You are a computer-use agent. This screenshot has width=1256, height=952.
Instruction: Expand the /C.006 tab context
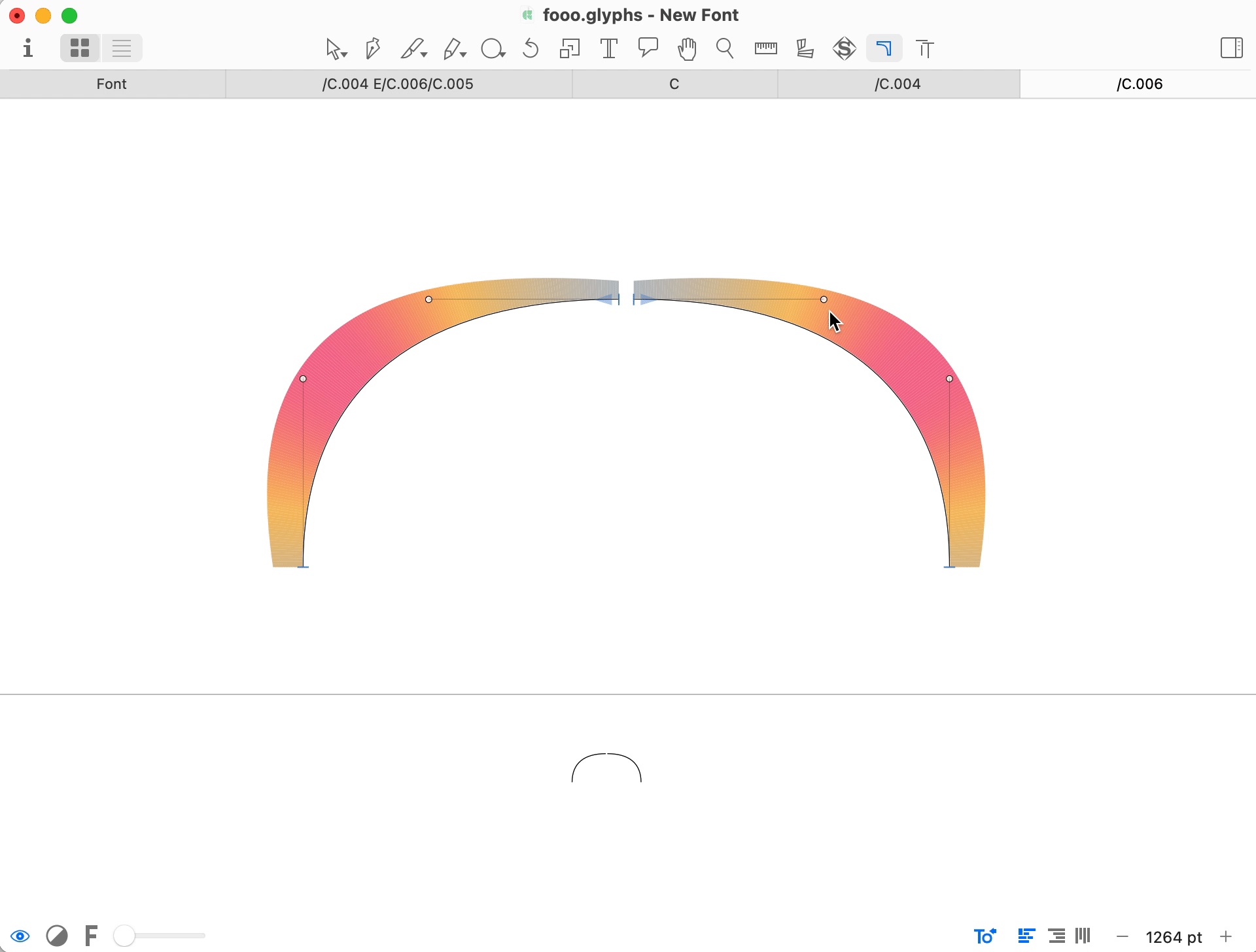pos(1140,84)
